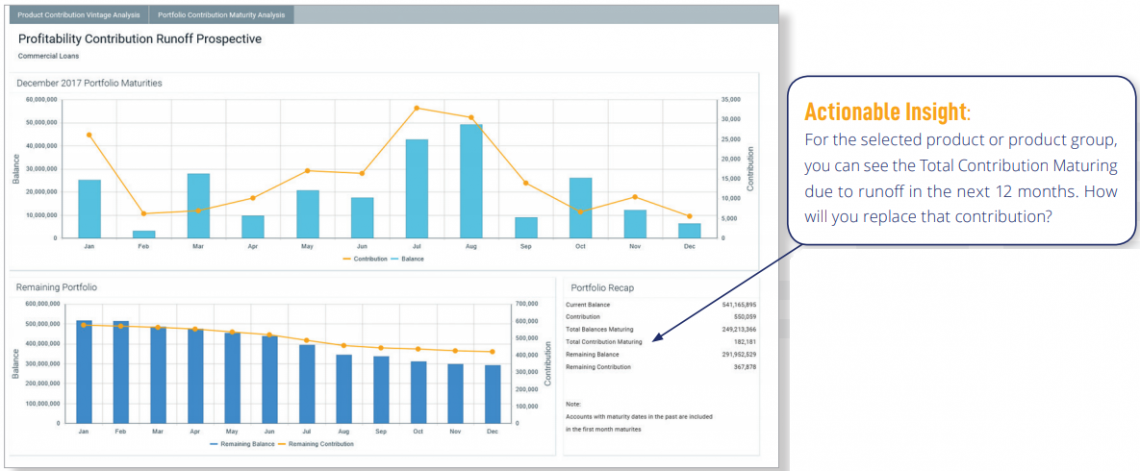
Task: Select the Aug bar in Remaining Portfolio
Action: coord(344,390)
